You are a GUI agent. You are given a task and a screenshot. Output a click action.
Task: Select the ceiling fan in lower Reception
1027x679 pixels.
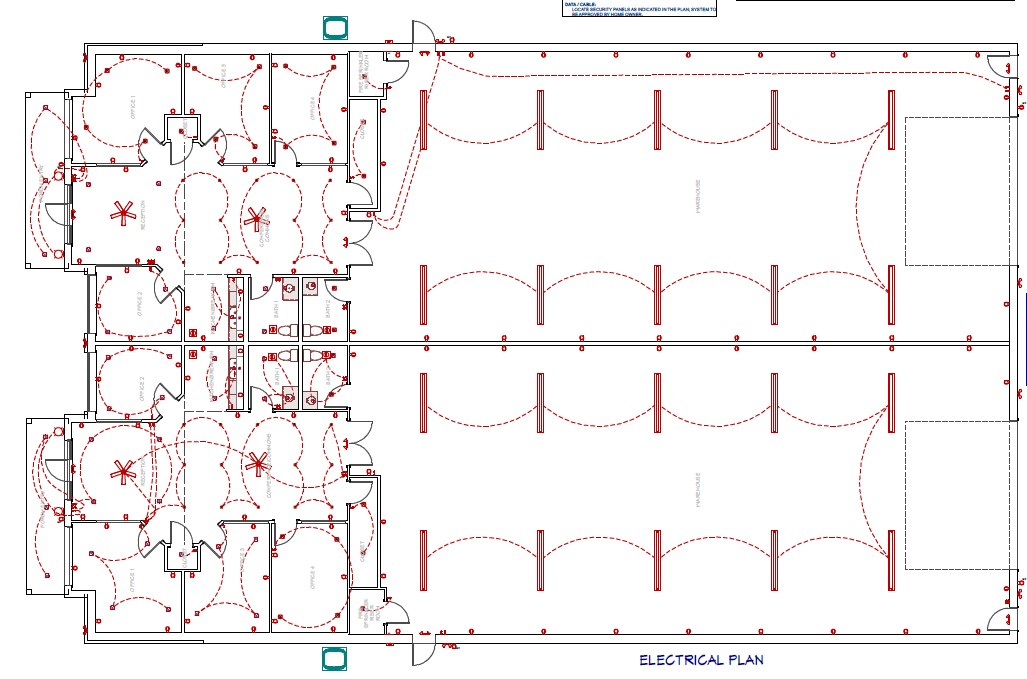click(x=122, y=471)
